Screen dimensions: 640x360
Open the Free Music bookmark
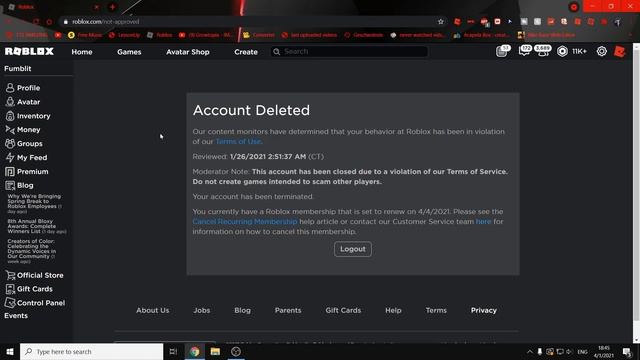pos(85,35)
